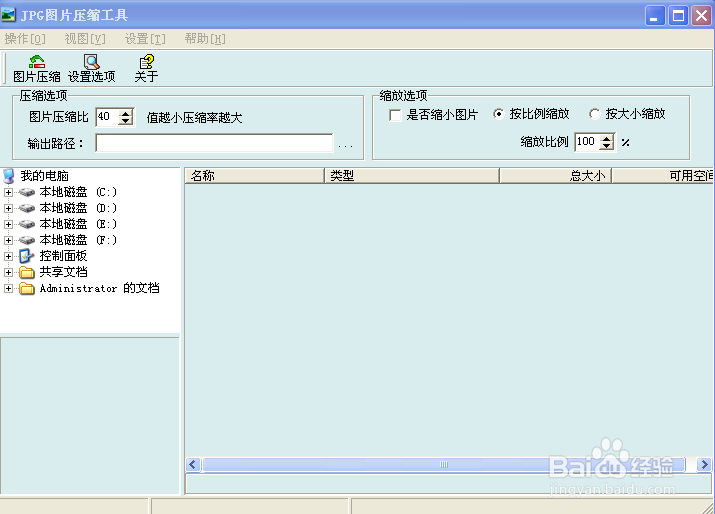The width and height of the screenshot is (715, 514).
Task: Select the 本地磁盘 (F:) label
Action: click(x=78, y=240)
